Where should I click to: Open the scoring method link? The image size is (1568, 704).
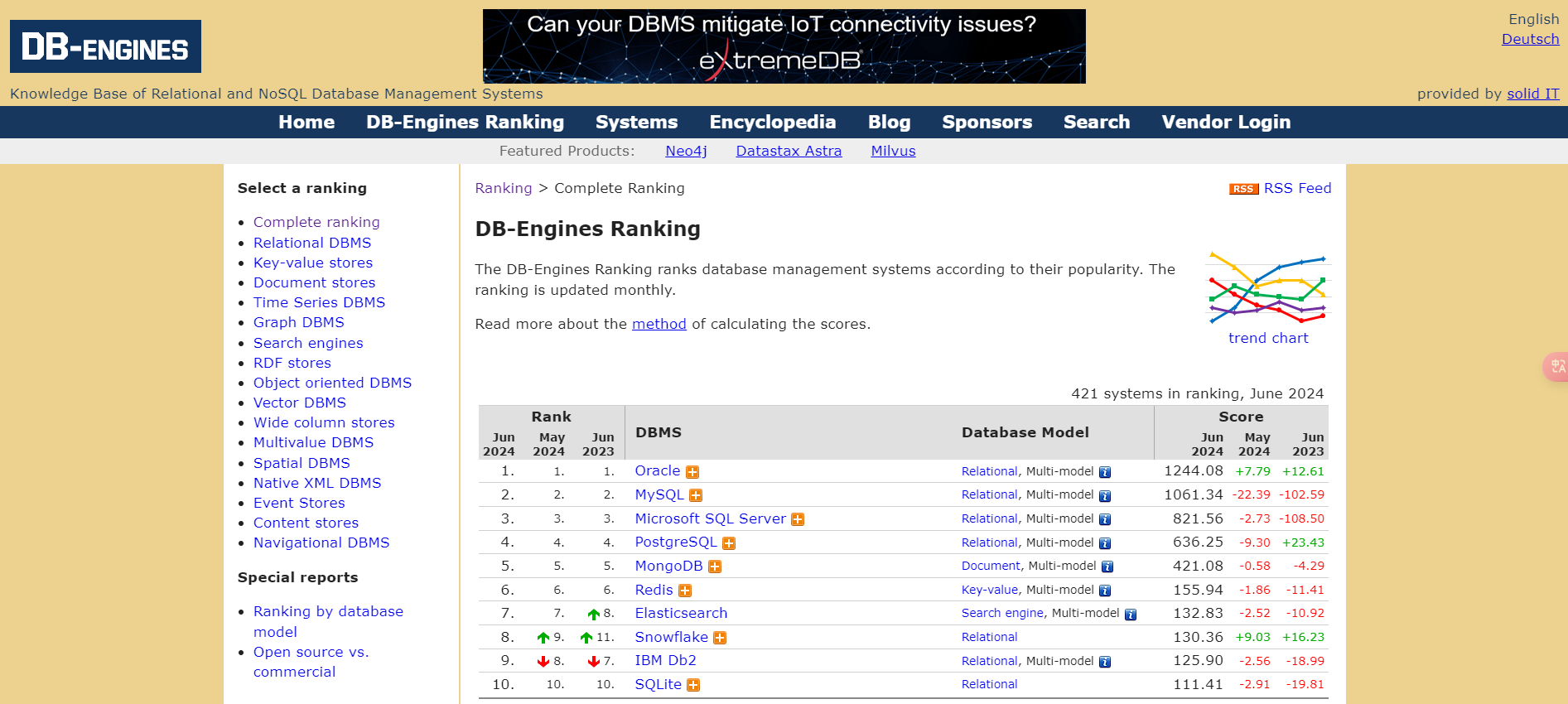coord(659,324)
